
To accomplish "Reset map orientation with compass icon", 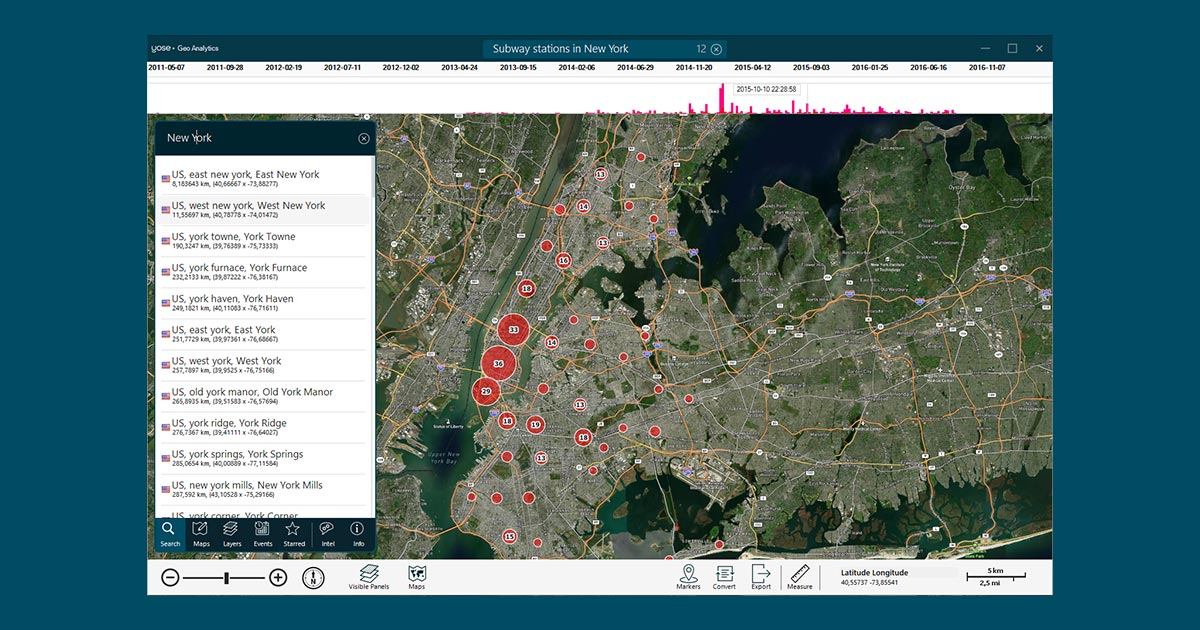I will click(x=313, y=577).
